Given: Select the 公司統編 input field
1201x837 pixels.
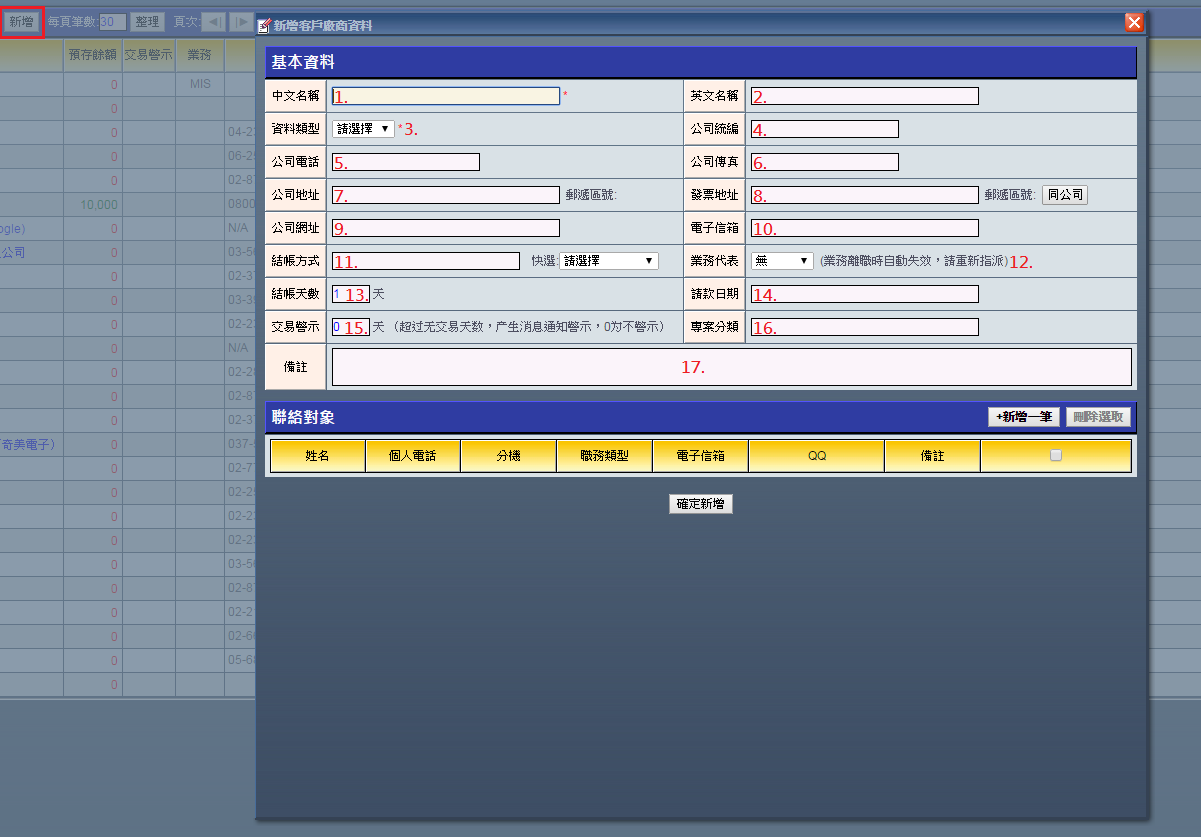Looking at the screenshot, I should (824, 129).
